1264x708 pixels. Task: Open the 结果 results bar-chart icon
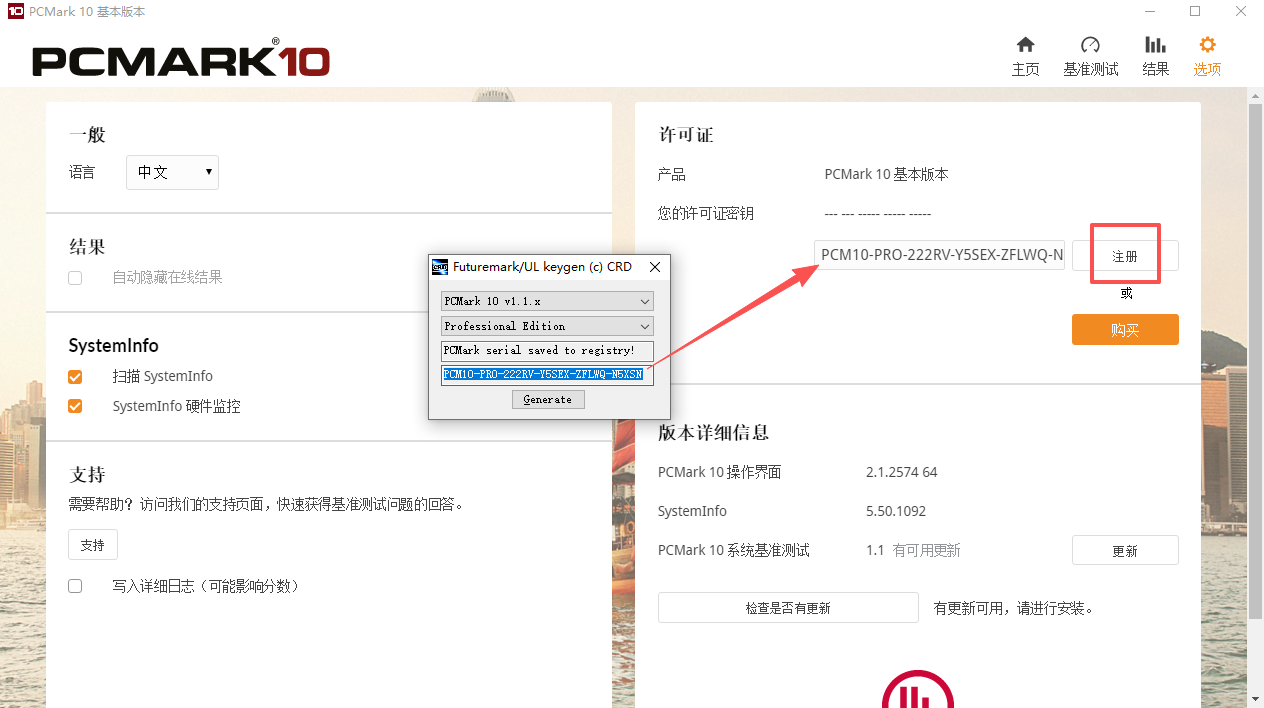pyautogui.click(x=1155, y=45)
